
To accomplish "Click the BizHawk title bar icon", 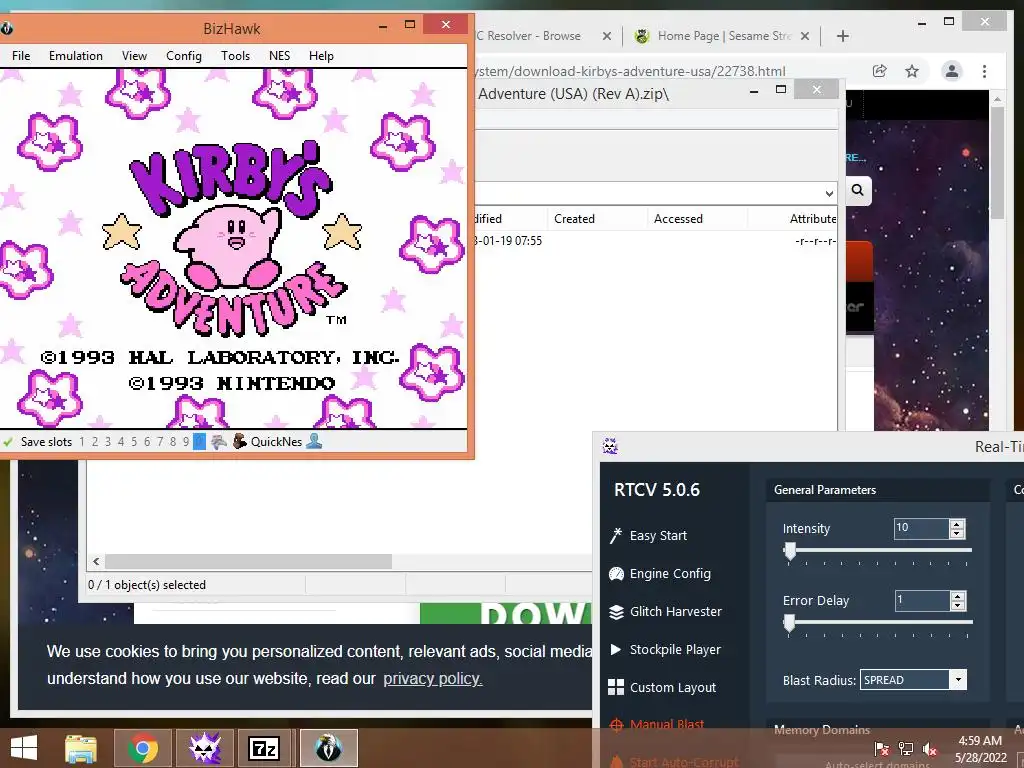I will [x=7, y=28].
